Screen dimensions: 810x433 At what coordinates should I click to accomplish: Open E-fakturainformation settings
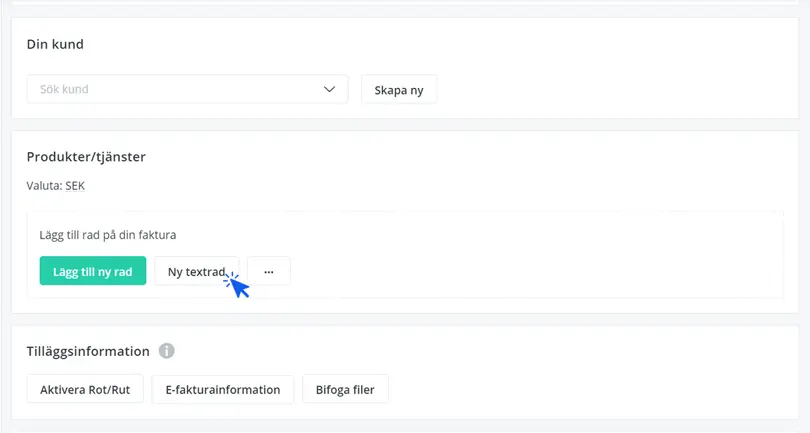click(x=223, y=389)
